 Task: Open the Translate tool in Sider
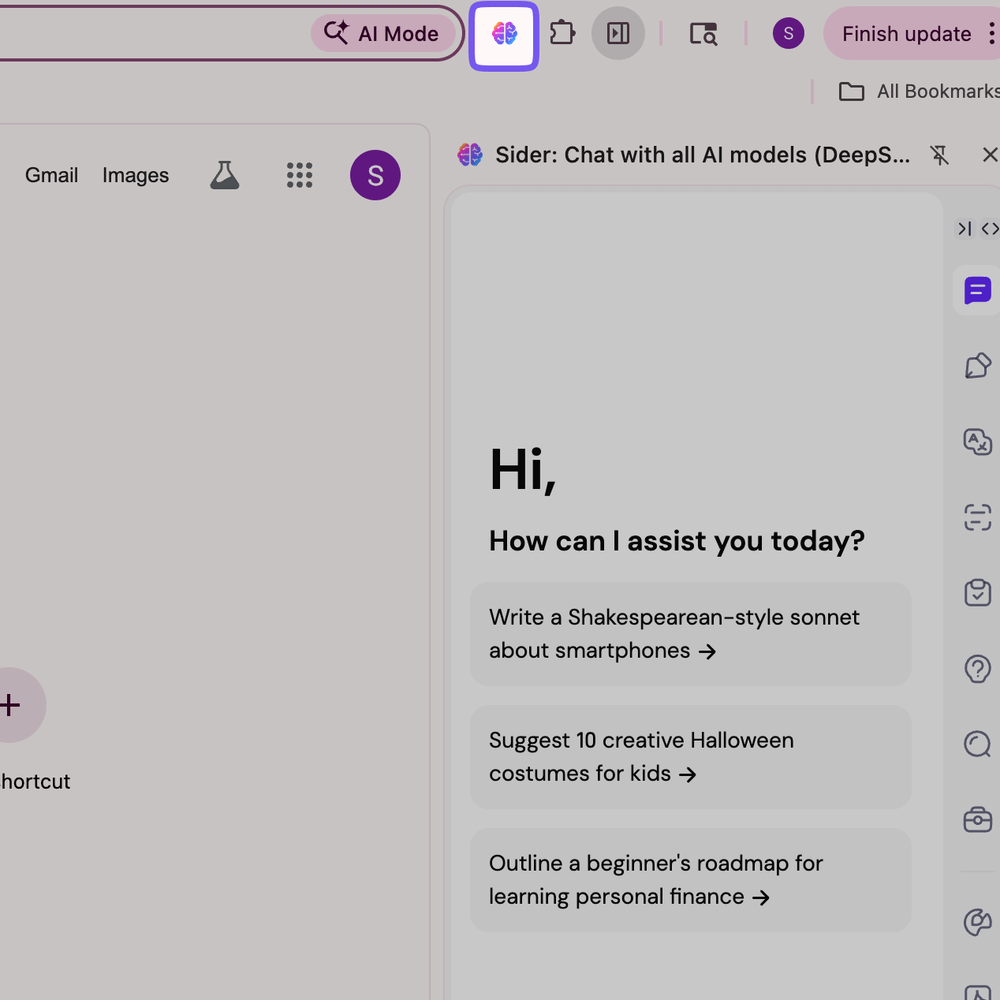pos(978,441)
